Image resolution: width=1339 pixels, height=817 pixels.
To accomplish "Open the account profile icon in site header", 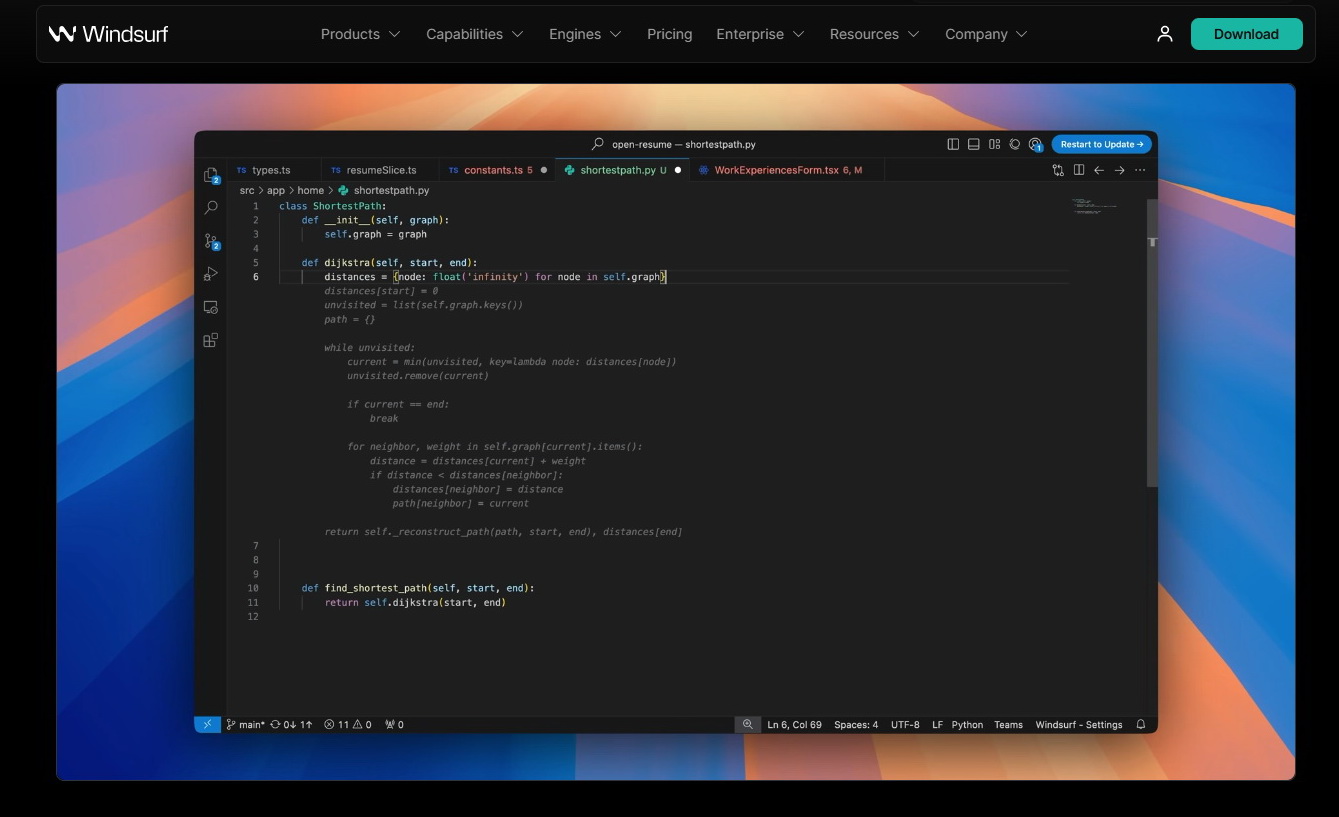I will (x=1164, y=34).
